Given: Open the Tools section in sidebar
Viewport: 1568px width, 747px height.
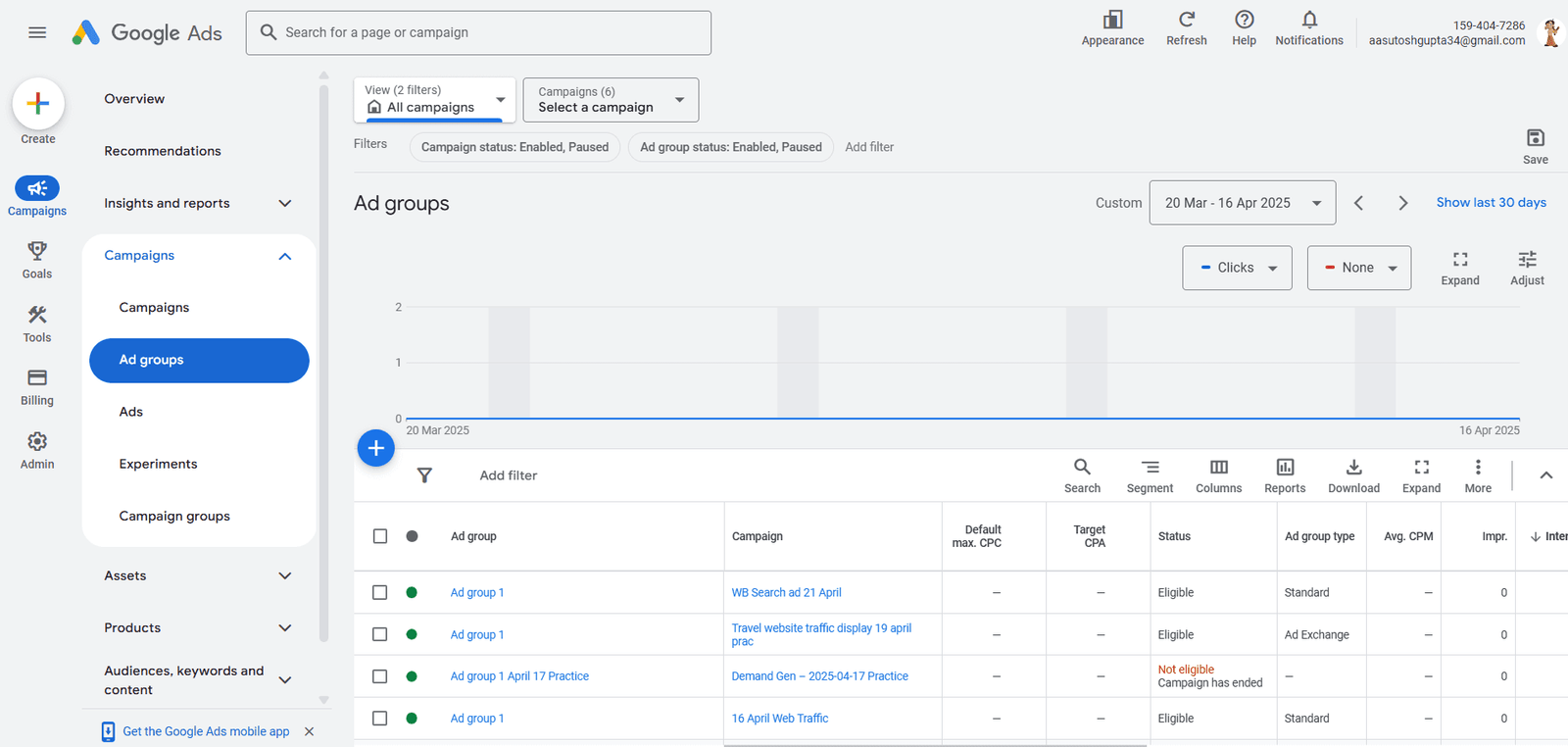Looking at the screenshot, I should (x=37, y=323).
